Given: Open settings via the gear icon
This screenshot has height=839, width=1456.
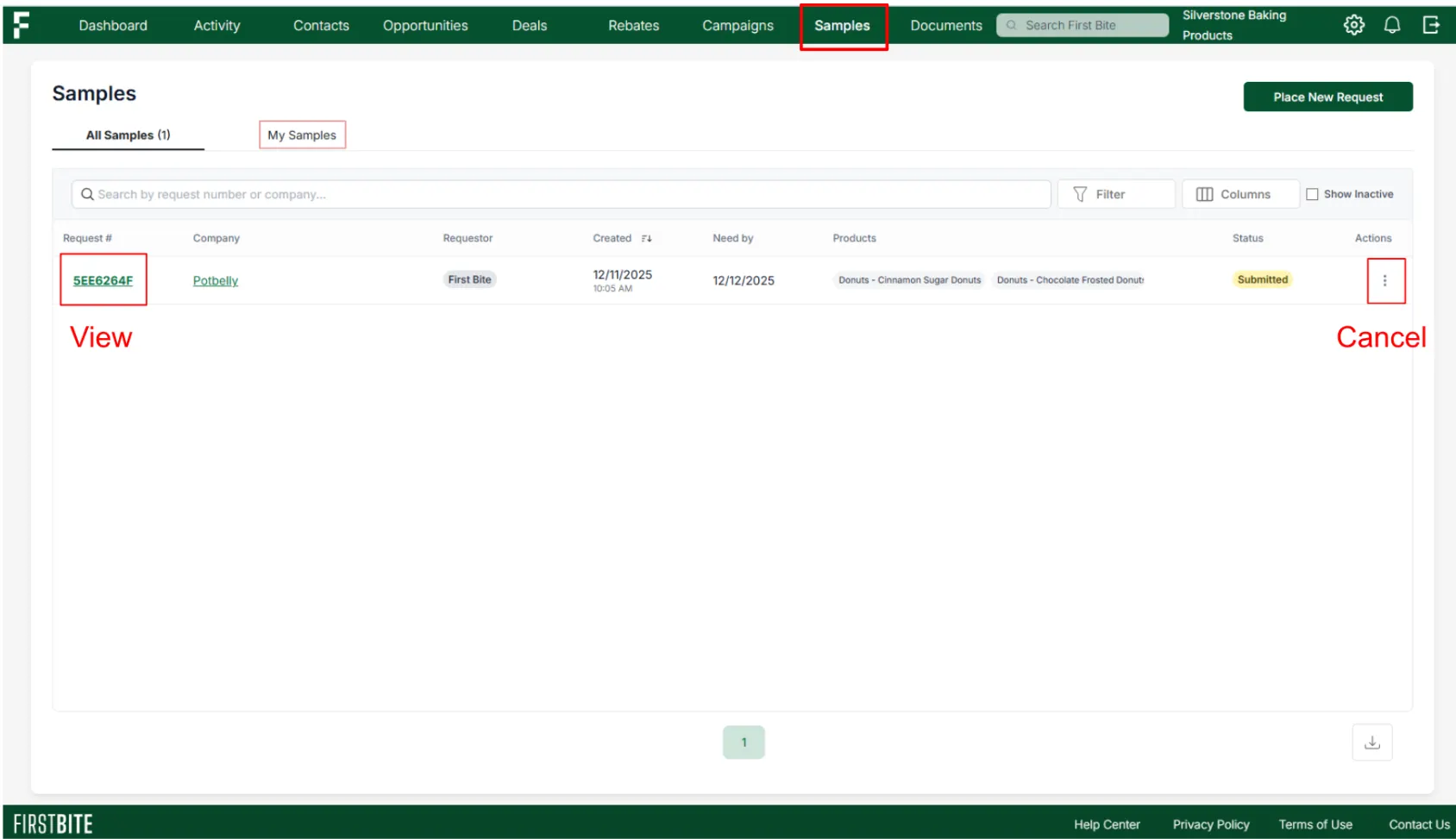Looking at the screenshot, I should pos(1354,25).
